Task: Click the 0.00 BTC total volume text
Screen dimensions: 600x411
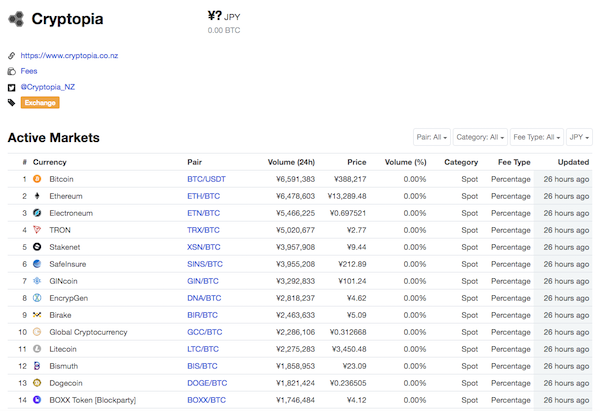Action: click(x=224, y=30)
